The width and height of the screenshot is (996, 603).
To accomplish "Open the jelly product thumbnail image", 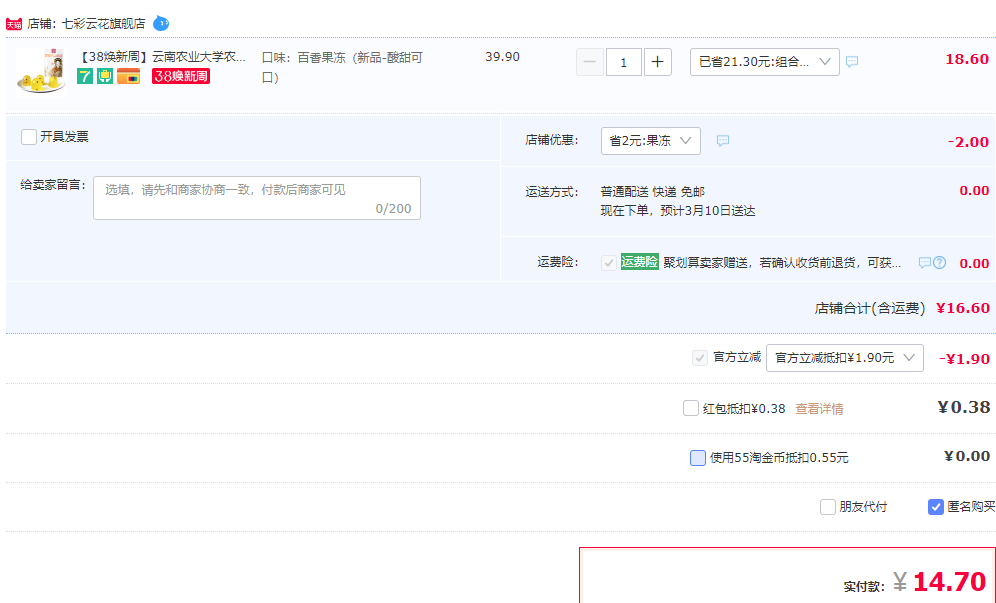I will pos(41,71).
